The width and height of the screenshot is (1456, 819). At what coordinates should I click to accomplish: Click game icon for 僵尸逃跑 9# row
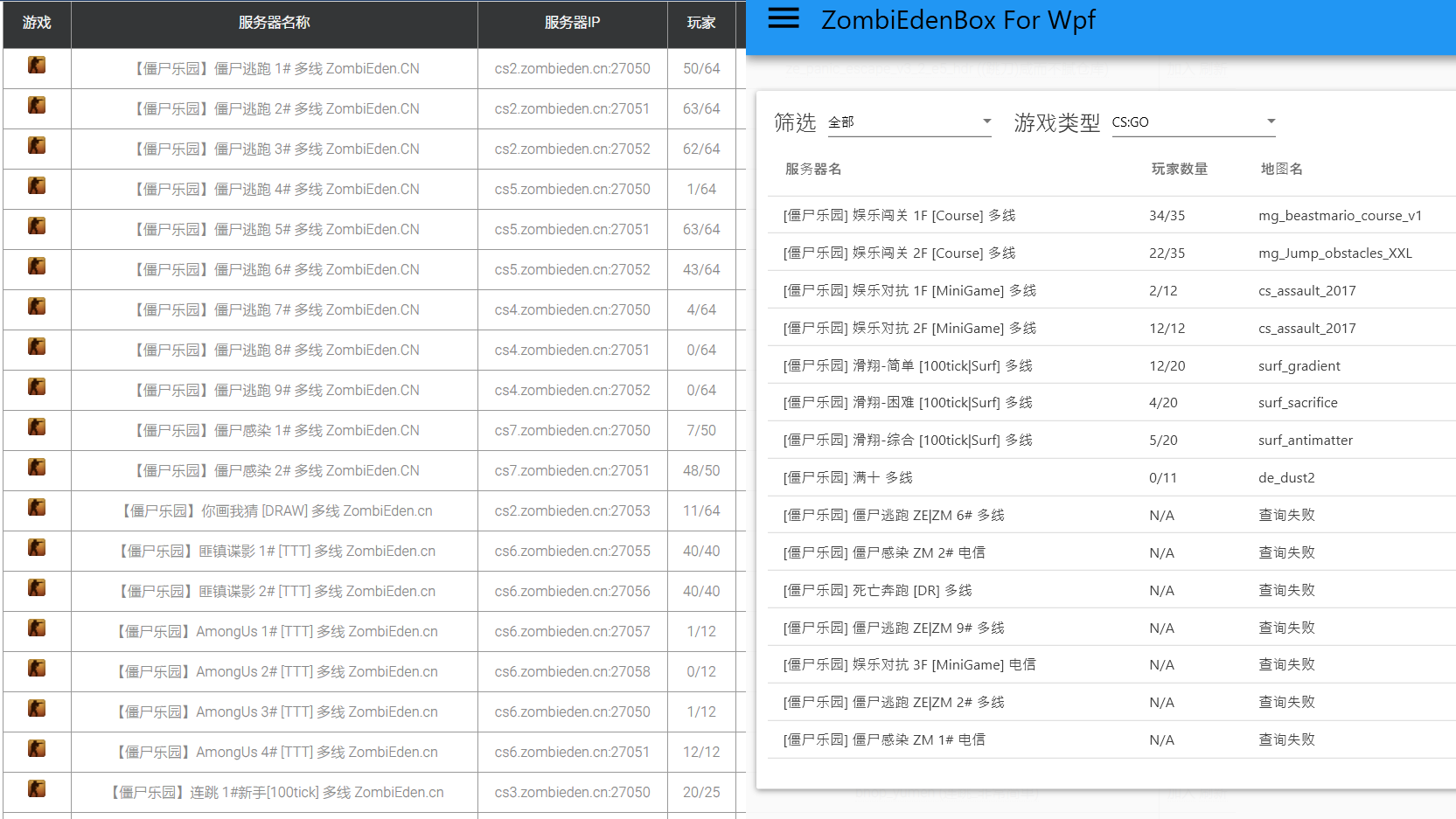click(37, 386)
